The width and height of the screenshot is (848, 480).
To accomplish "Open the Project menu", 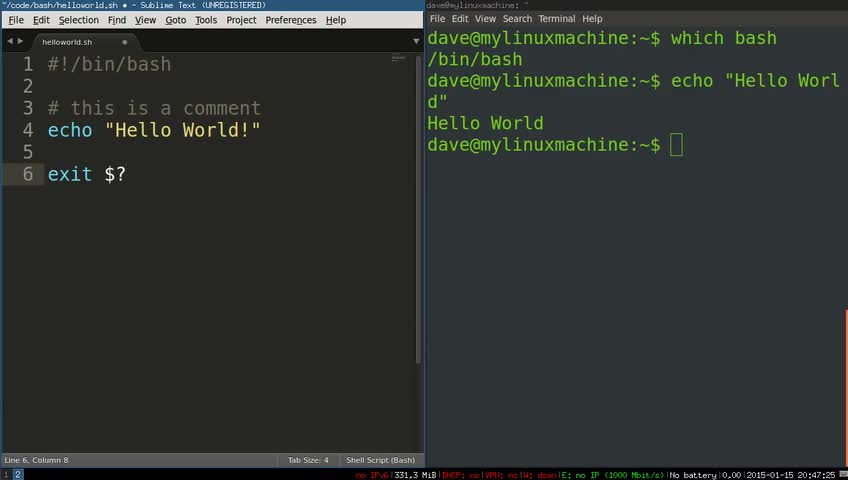I will pyautogui.click(x=241, y=20).
